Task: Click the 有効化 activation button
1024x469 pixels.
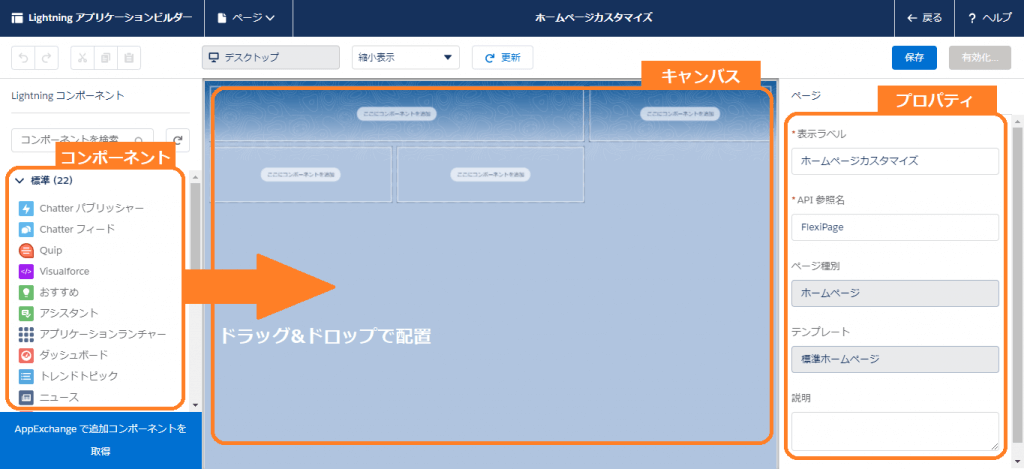Action: (980, 57)
